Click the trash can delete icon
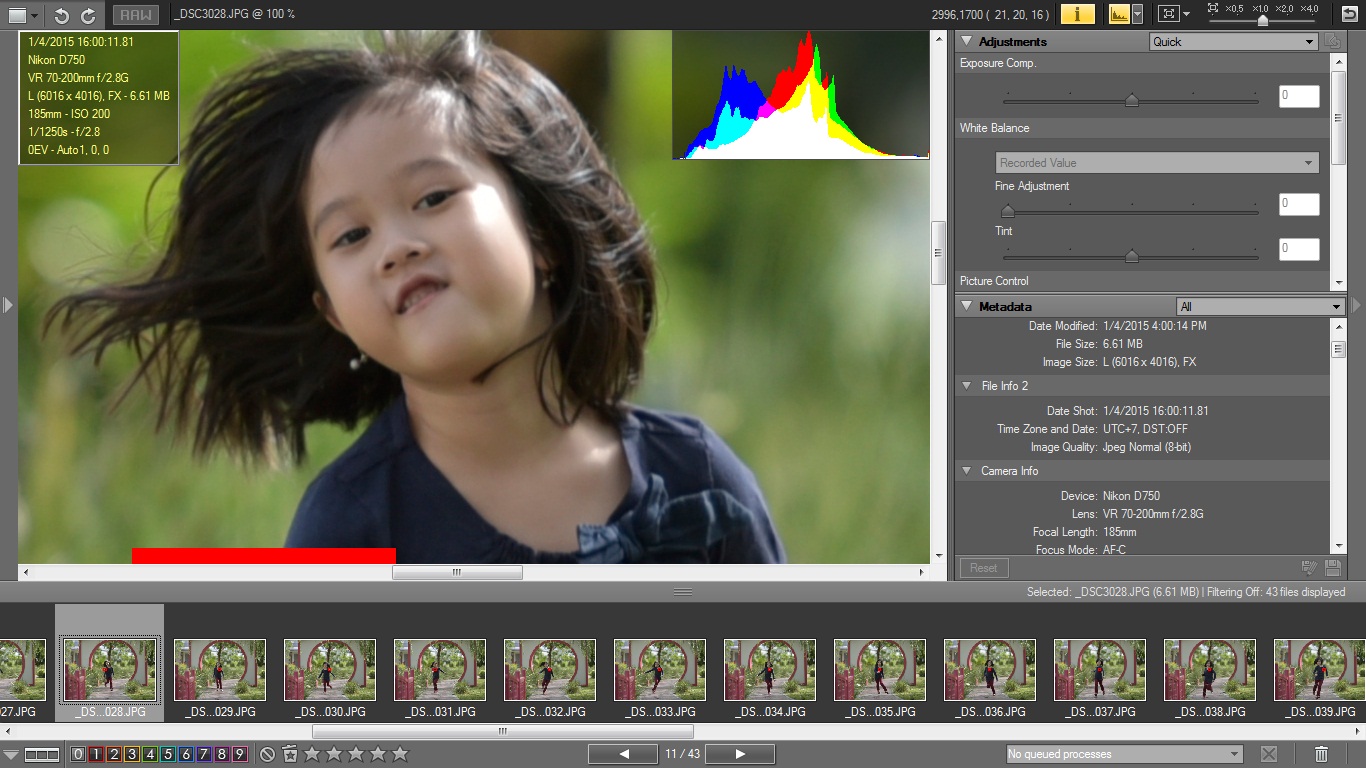1366x768 pixels. point(1321,754)
